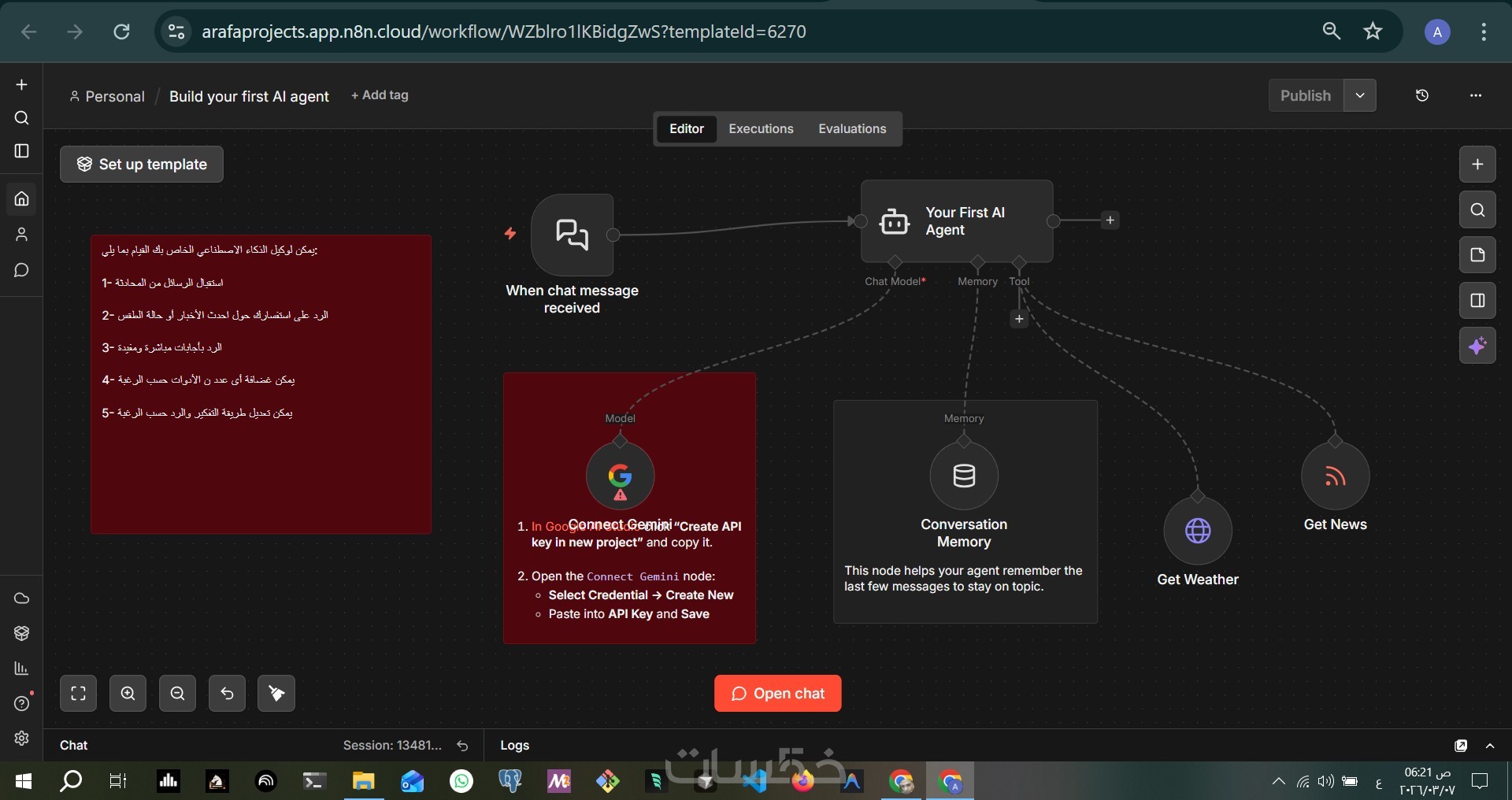Screen dimensions: 1512x800
Task: Show hidden system tray icons chevron
Action: pos(1278,781)
